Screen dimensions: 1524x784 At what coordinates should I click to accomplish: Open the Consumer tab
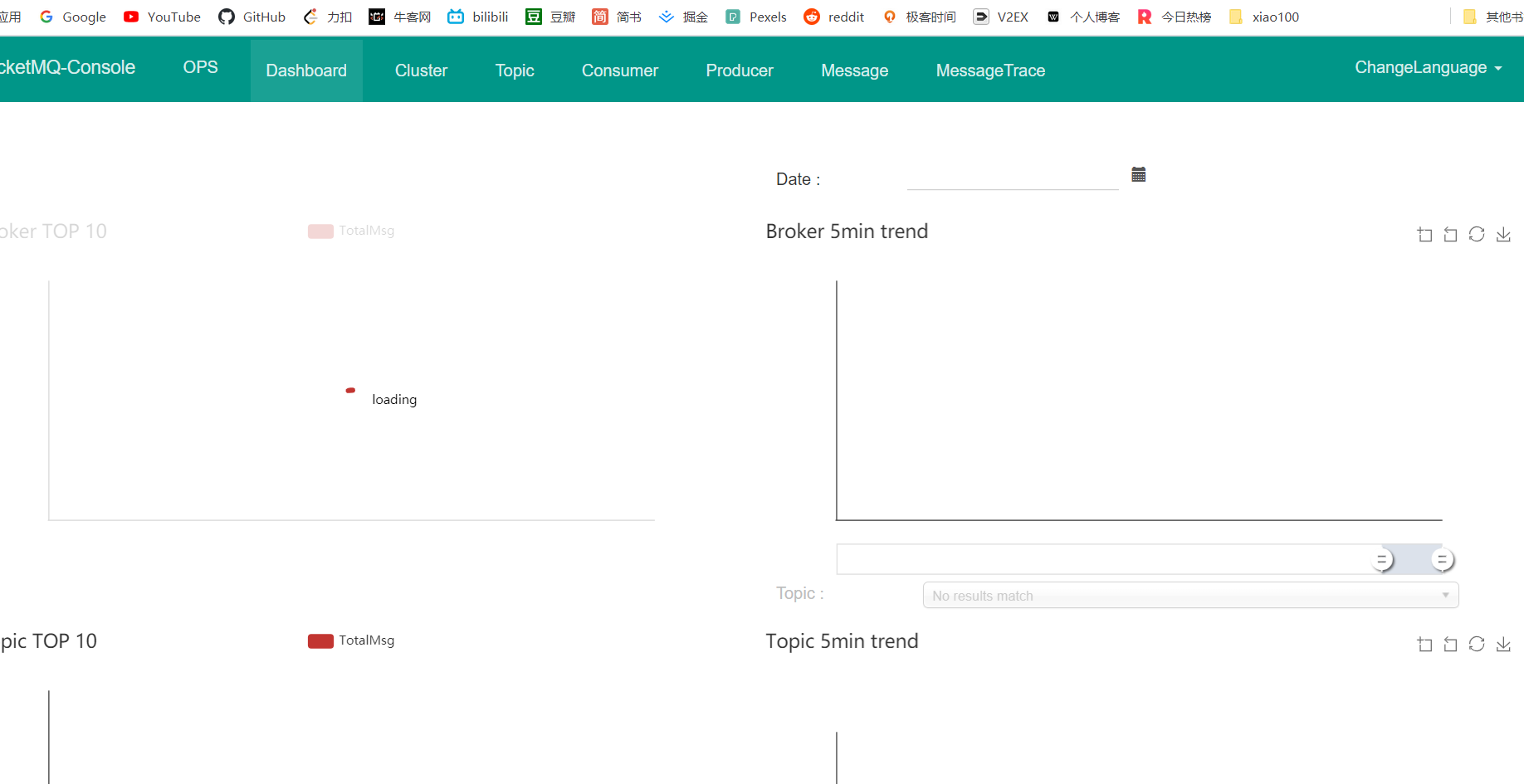coord(620,71)
